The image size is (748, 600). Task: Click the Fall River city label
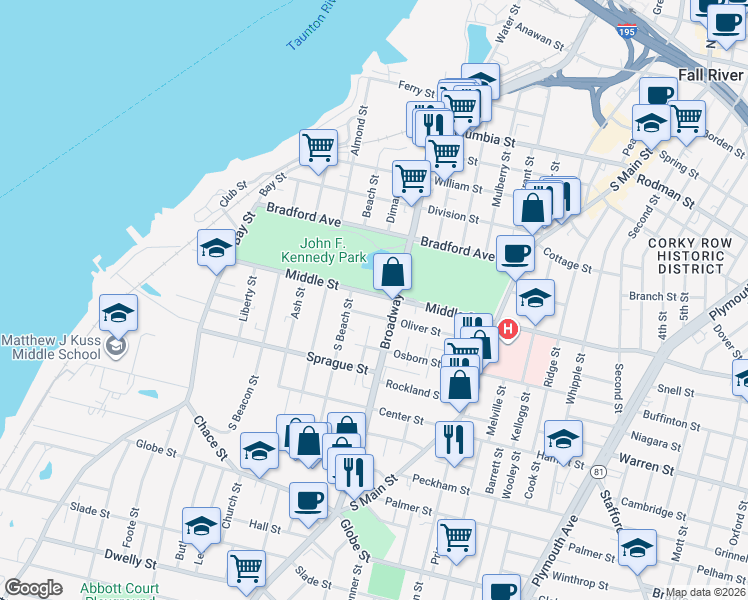[x=711, y=75]
